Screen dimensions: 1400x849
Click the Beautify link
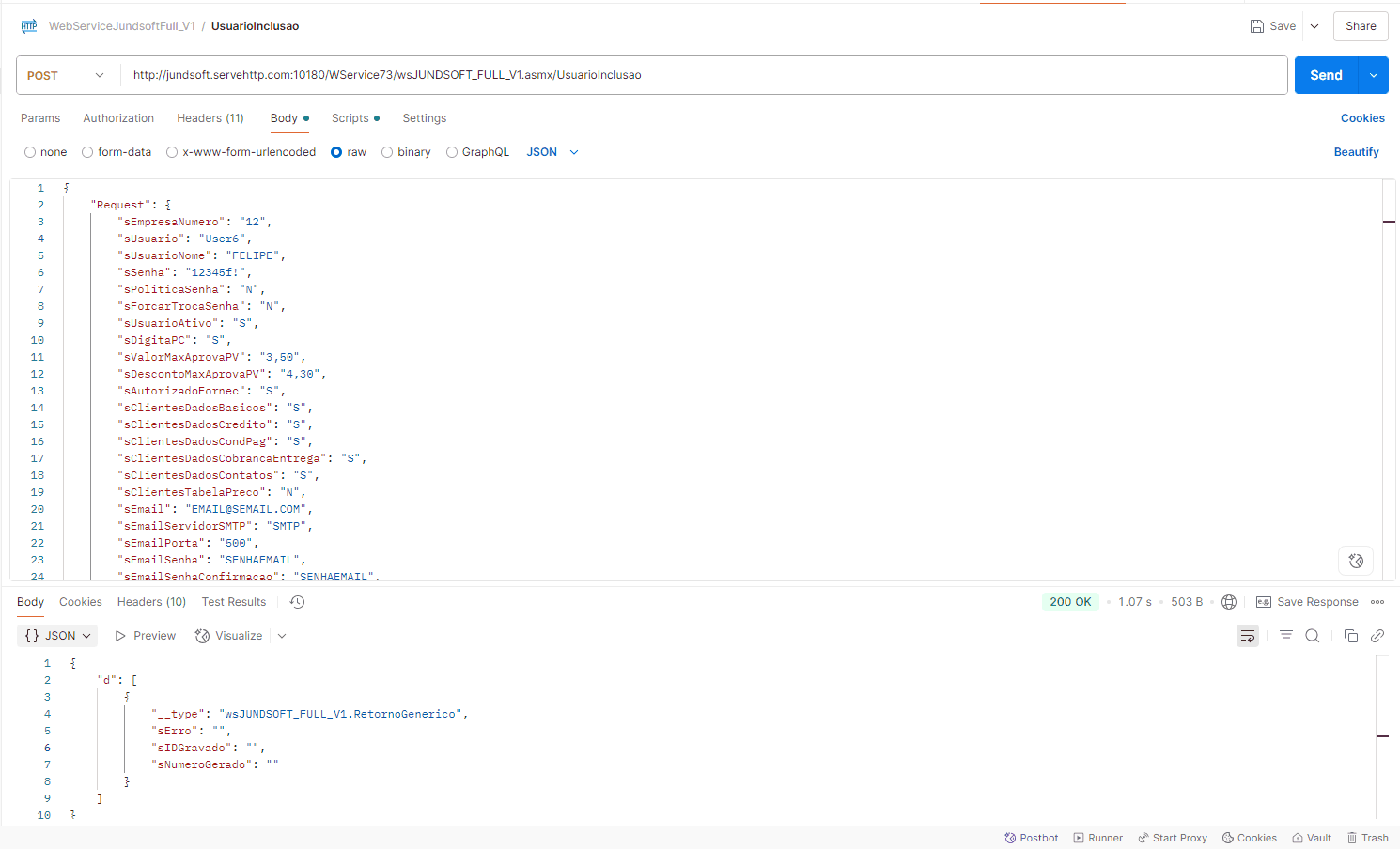(1356, 152)
